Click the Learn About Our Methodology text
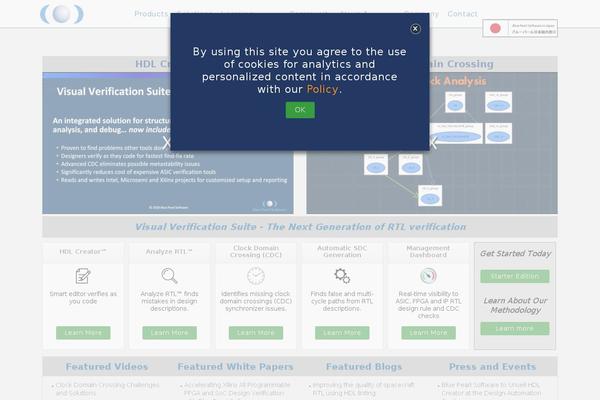This screenshot has width=600, height=400. coord(515,305)
